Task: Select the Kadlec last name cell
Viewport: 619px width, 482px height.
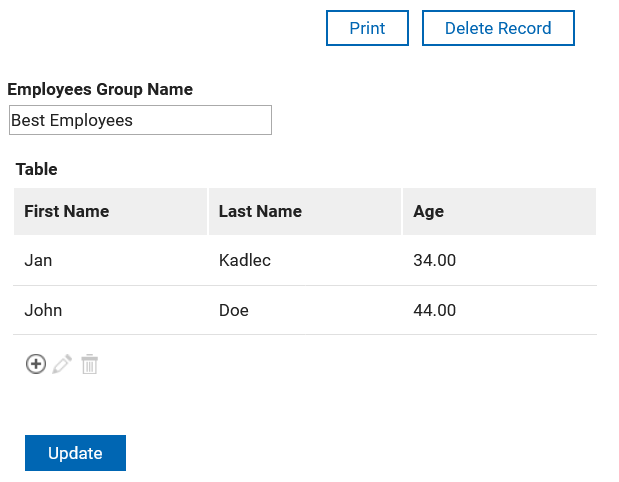Action: (245, 261)
